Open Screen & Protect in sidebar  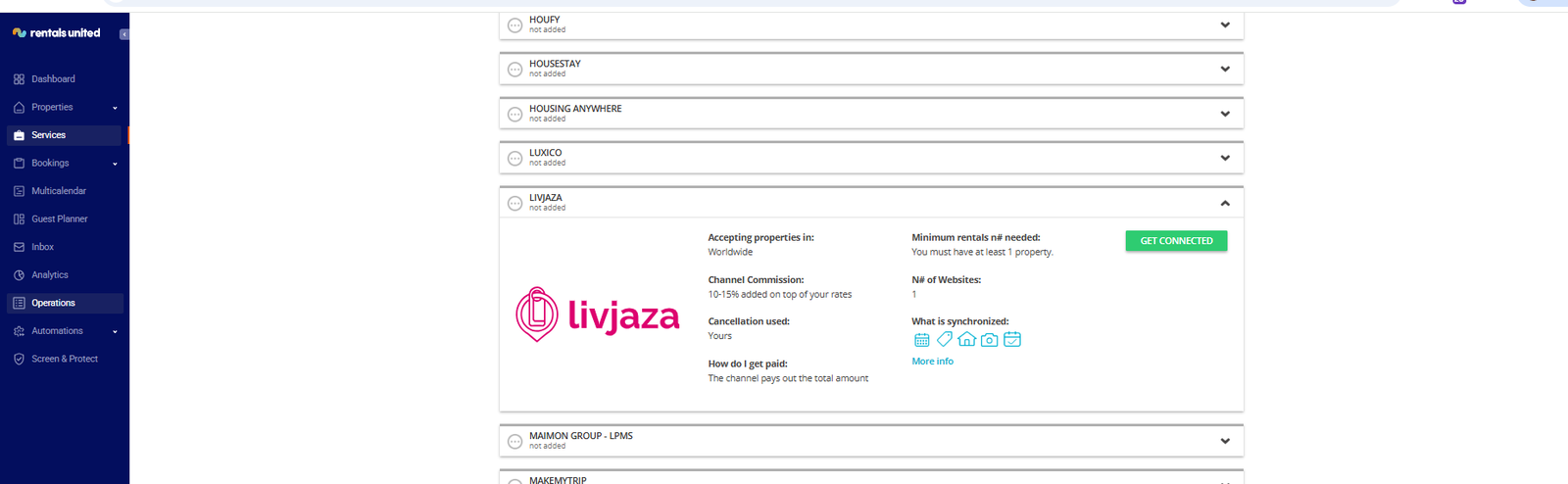65,359
